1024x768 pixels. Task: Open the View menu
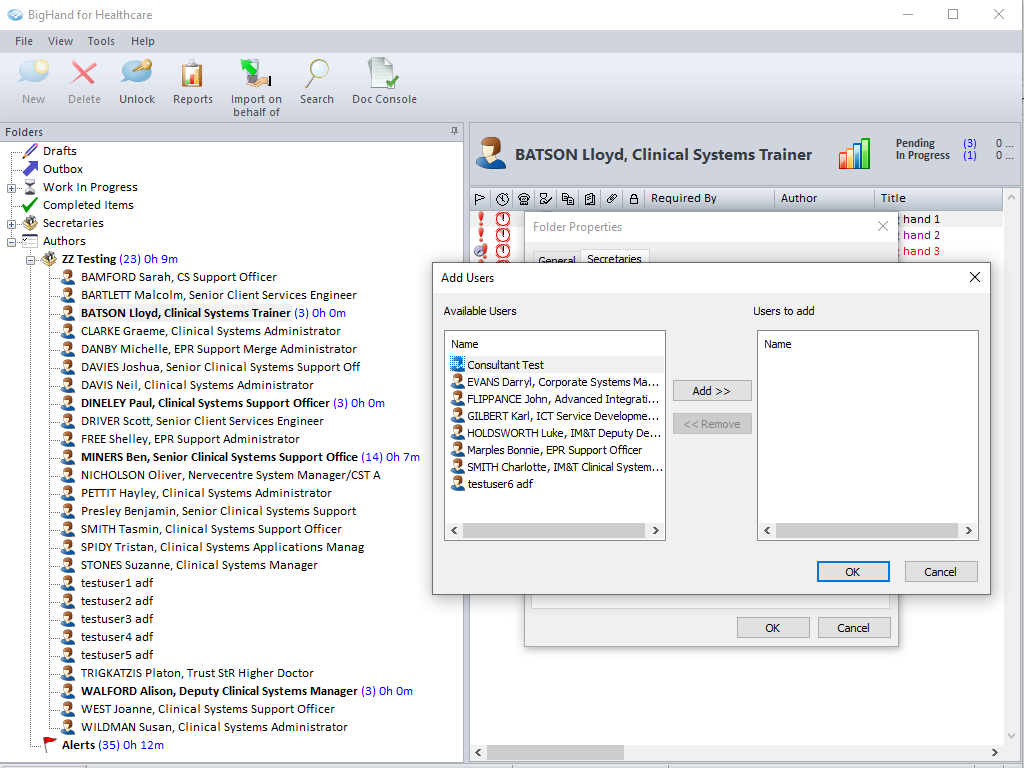(60, 41)
